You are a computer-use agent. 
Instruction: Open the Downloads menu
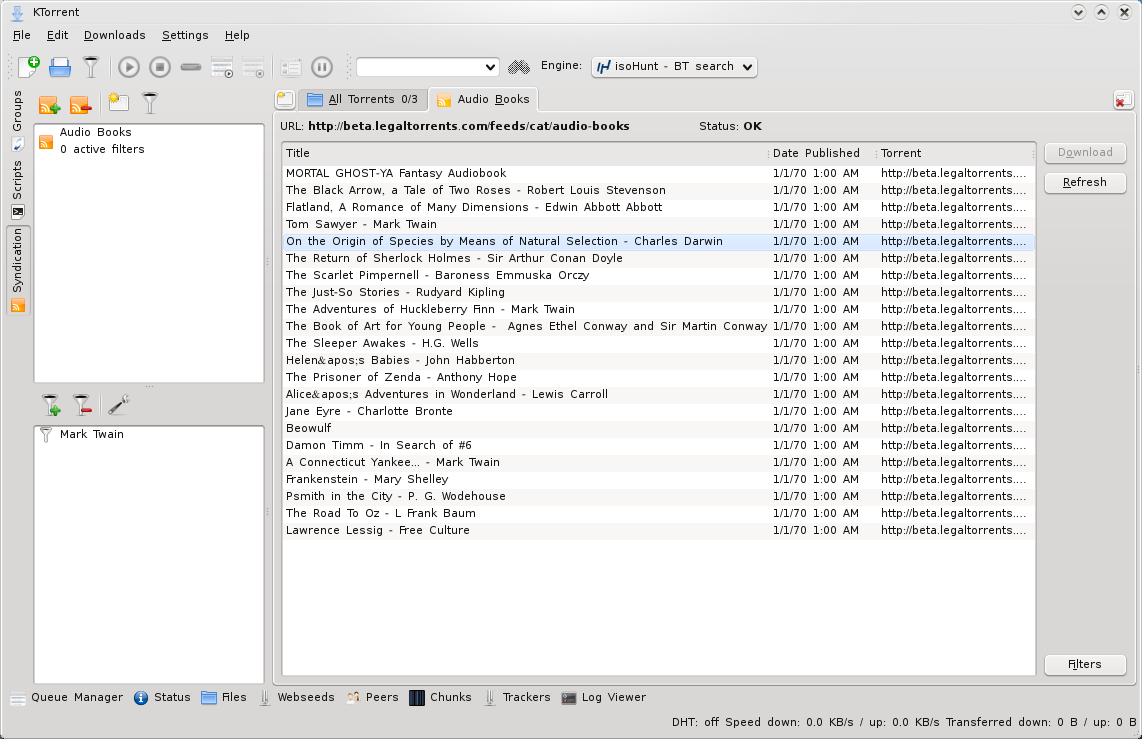[x=114, y=35]
